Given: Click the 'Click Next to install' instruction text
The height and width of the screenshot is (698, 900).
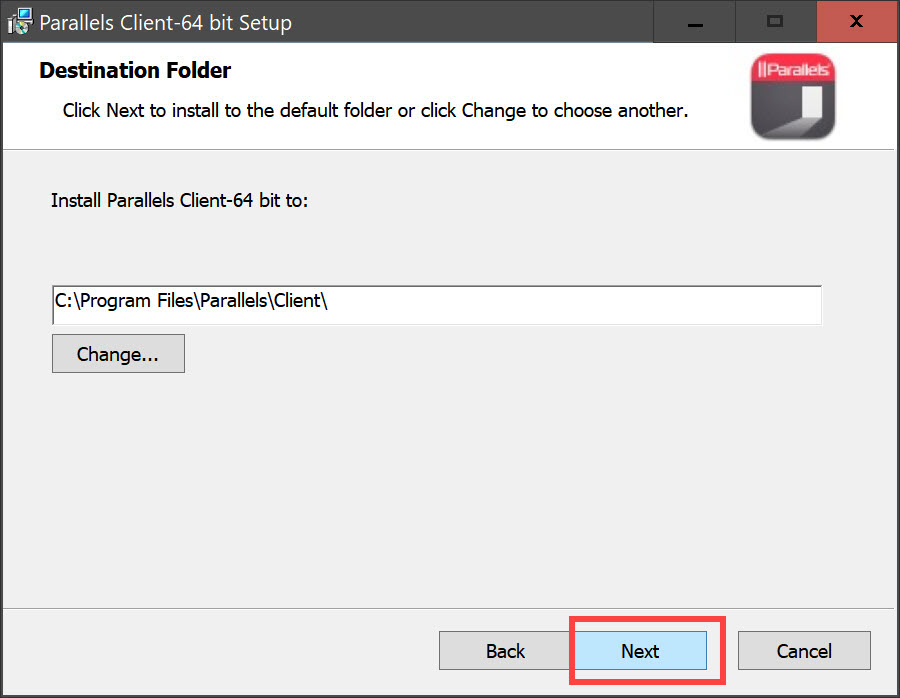Looking at the screenshot, I should pos(375,110).
